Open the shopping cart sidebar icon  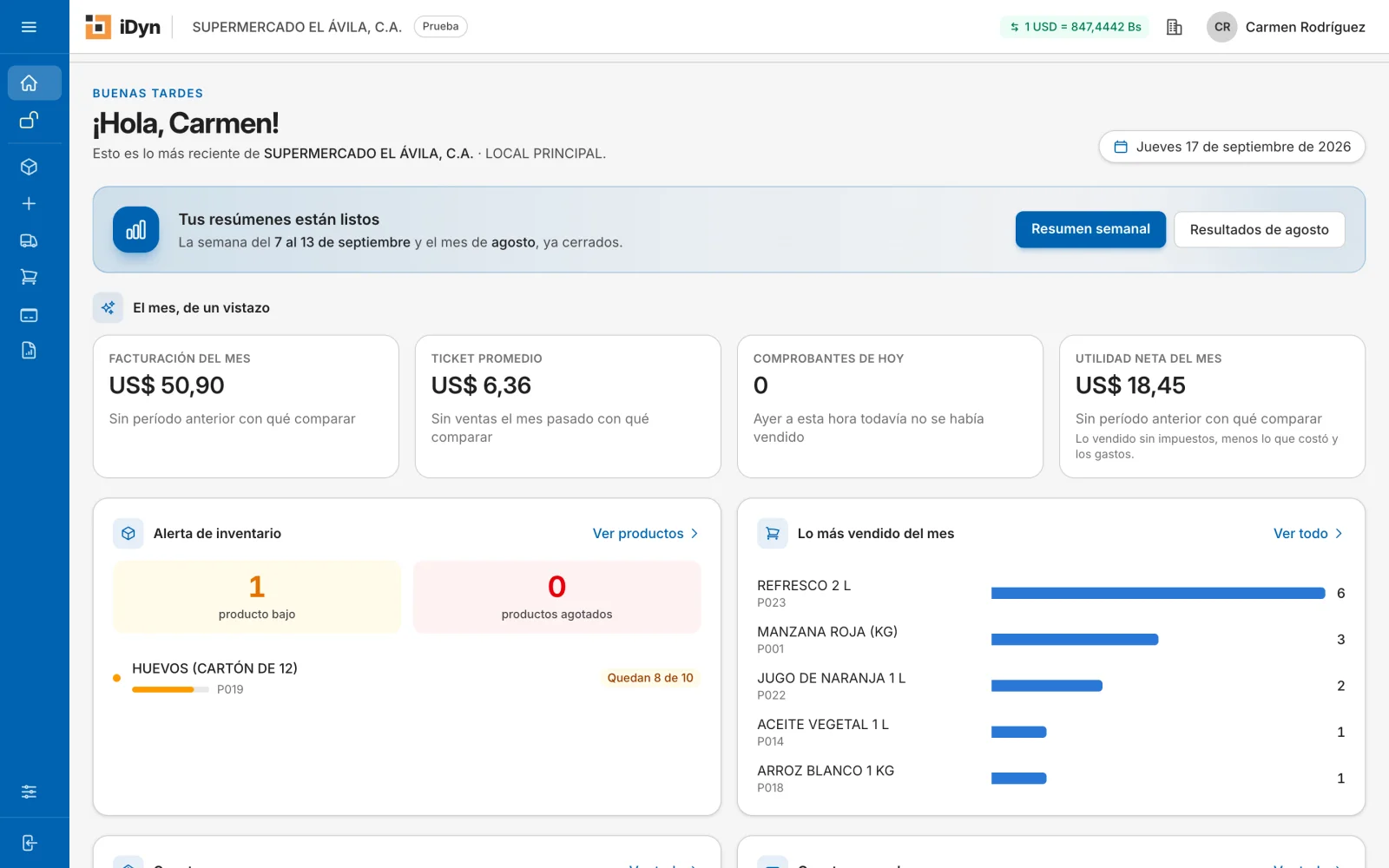tap(29, 277)
